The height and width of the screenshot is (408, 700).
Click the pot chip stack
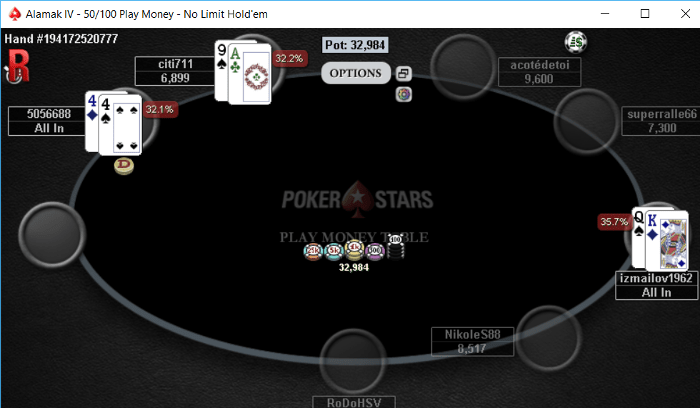(354, 249)
